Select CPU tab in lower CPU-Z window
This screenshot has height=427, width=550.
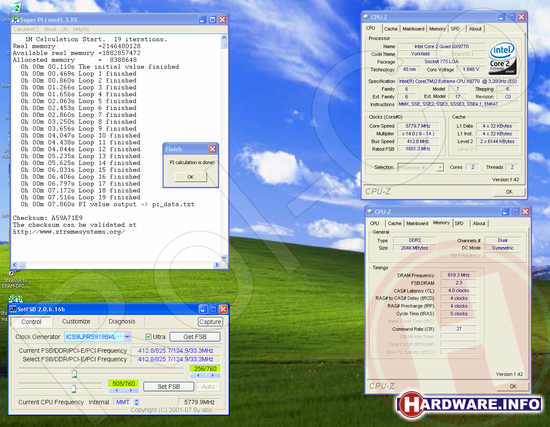374,223
